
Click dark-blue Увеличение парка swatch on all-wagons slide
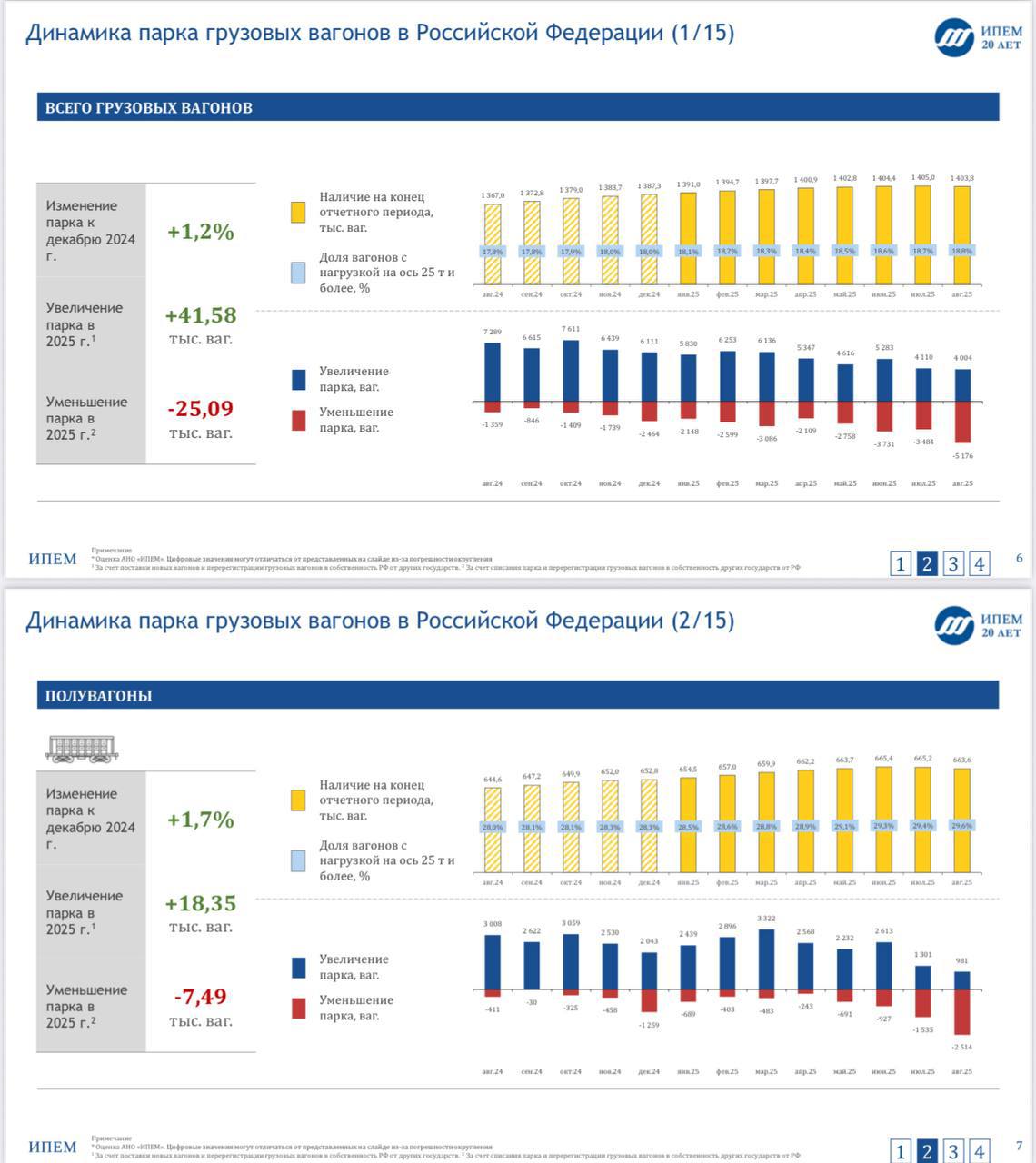pos(298,379)
